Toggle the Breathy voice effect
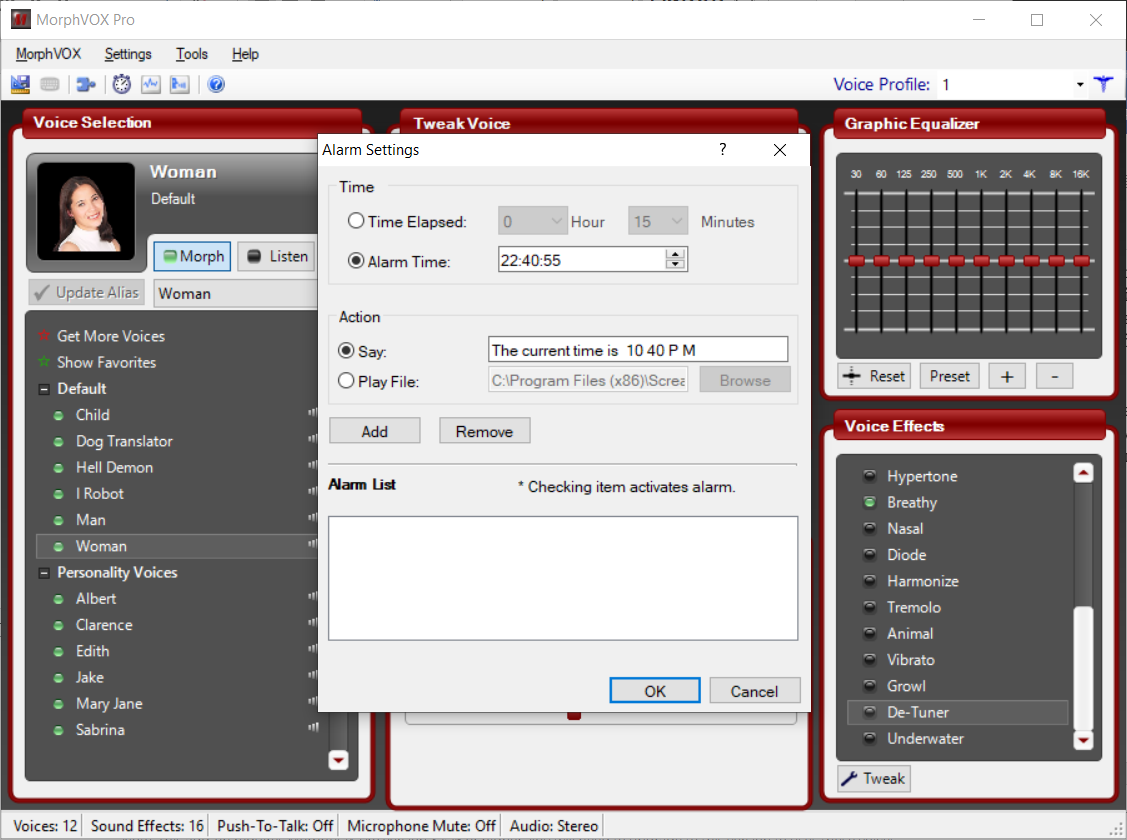This screenshot has width=1127, height=840. 869,503
